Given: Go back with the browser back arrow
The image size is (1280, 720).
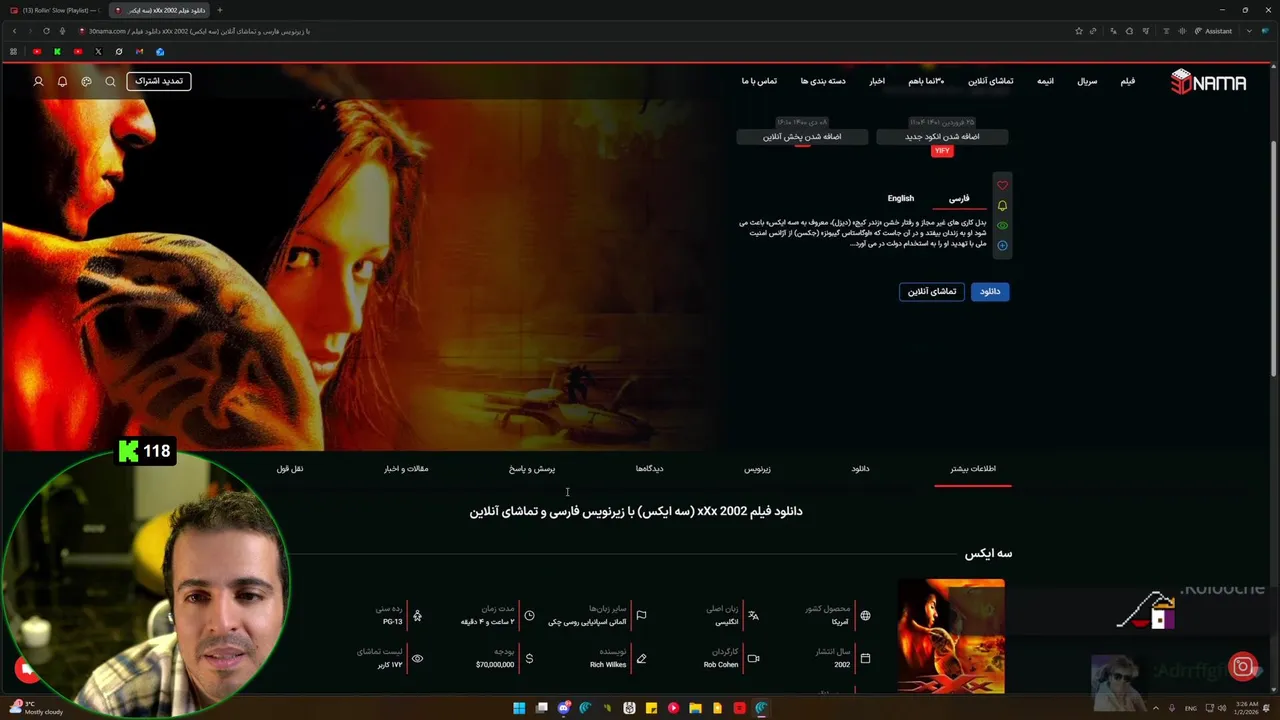Looking at the screenshot, I should click(14, 31).
